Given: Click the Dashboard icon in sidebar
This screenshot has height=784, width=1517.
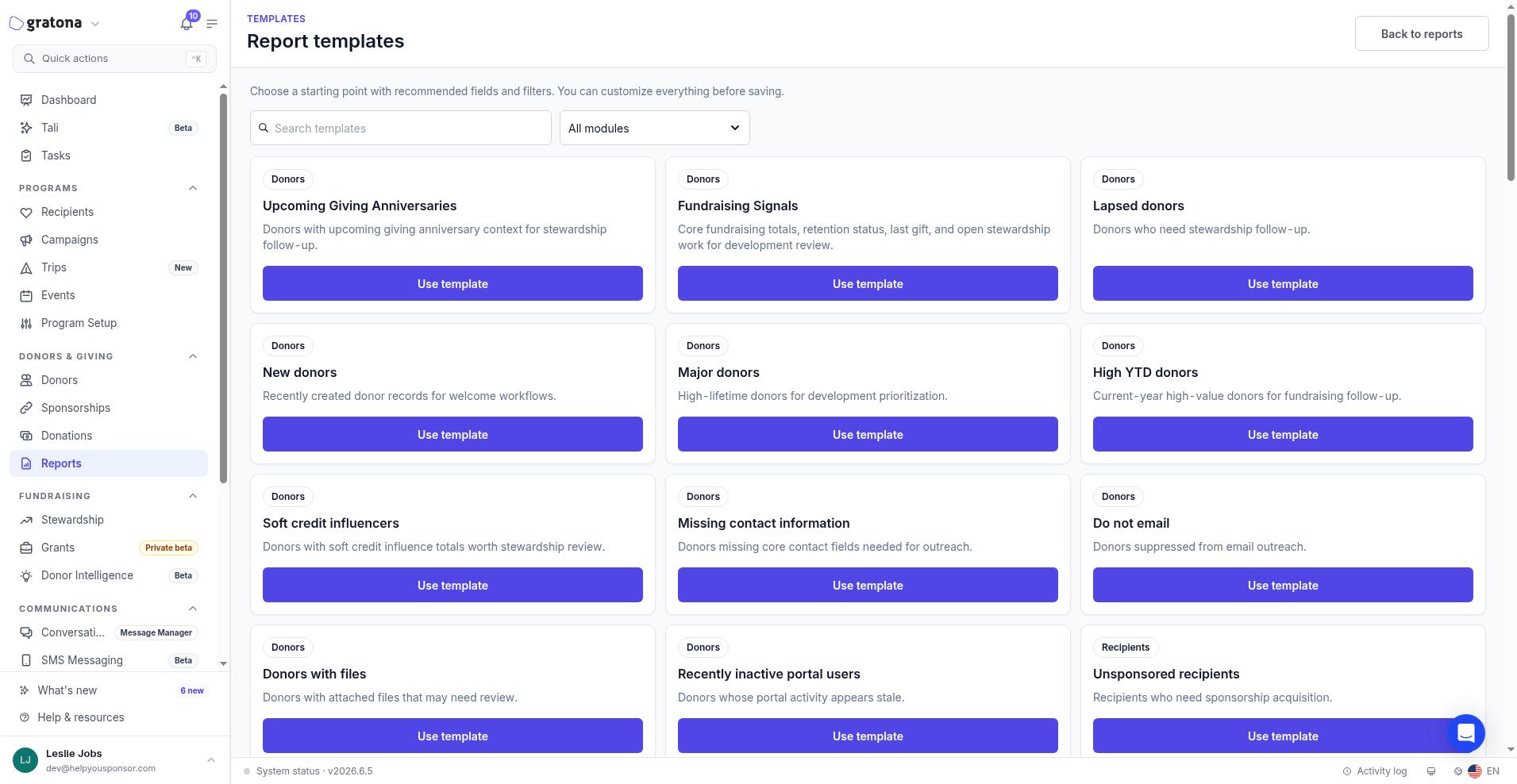Looking at the screenshot, I should 26,100.
